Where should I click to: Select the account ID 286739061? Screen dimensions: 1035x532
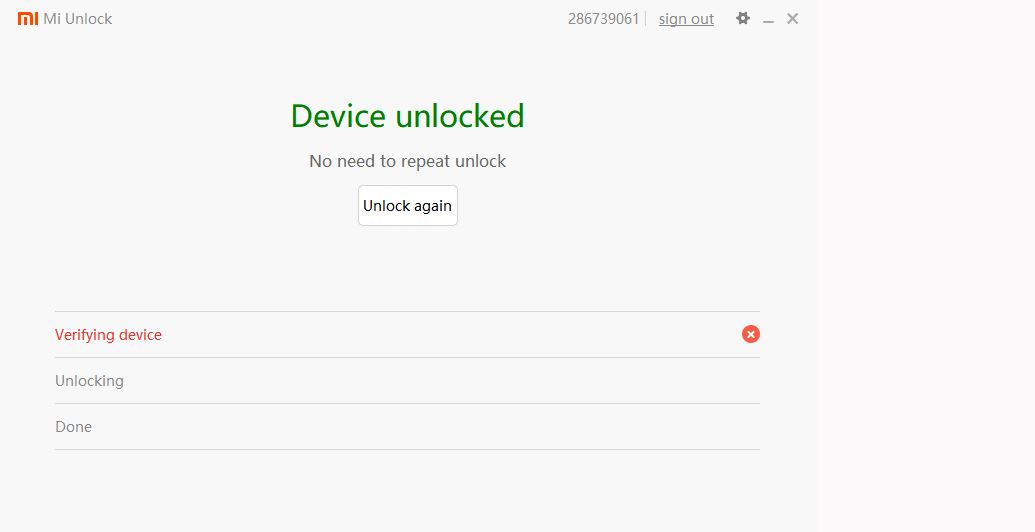[603, 19]
